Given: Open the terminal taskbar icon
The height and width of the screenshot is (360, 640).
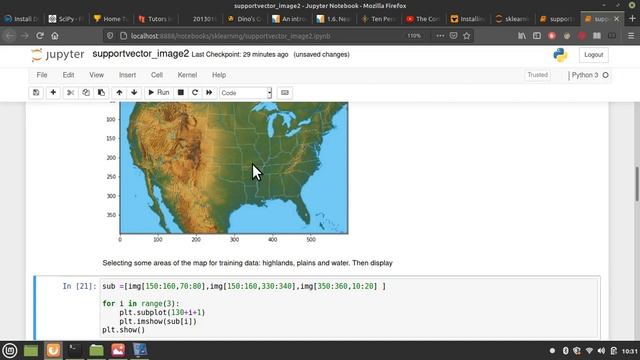Looking at the screenshot, I should [74, 350].
